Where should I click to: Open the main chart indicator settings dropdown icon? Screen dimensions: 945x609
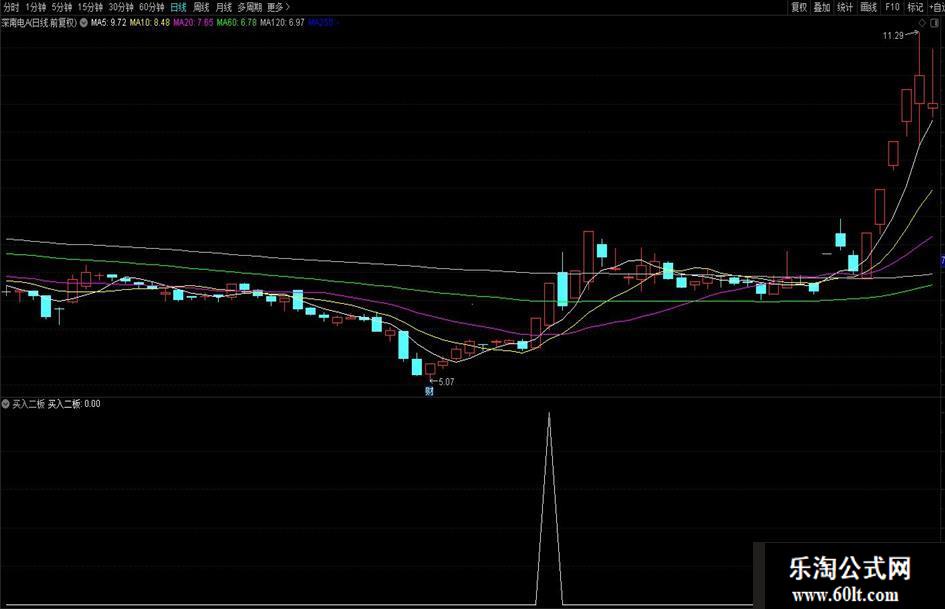coord(84,22)
